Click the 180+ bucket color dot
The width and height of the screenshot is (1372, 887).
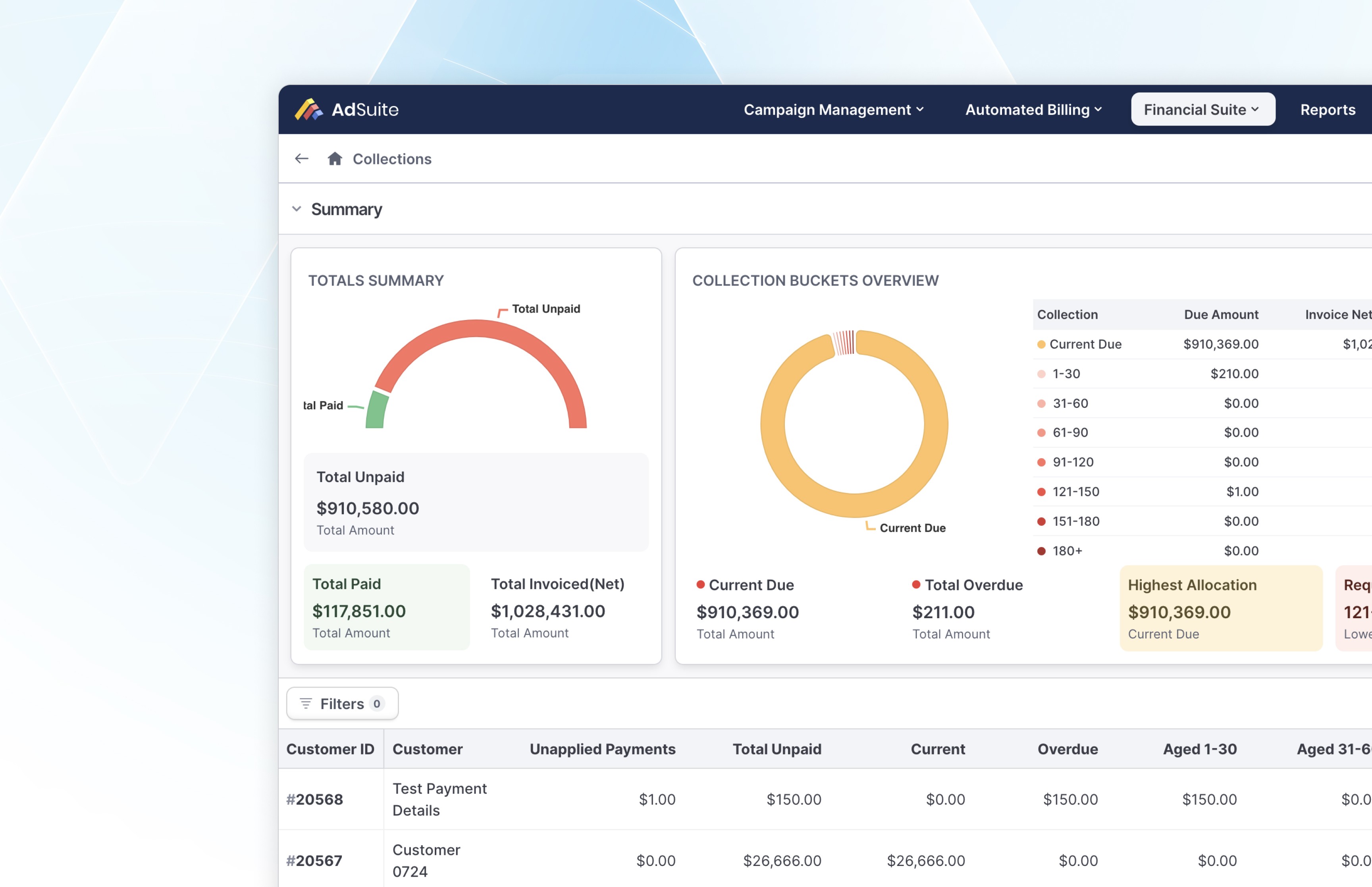coord(1041,551)
